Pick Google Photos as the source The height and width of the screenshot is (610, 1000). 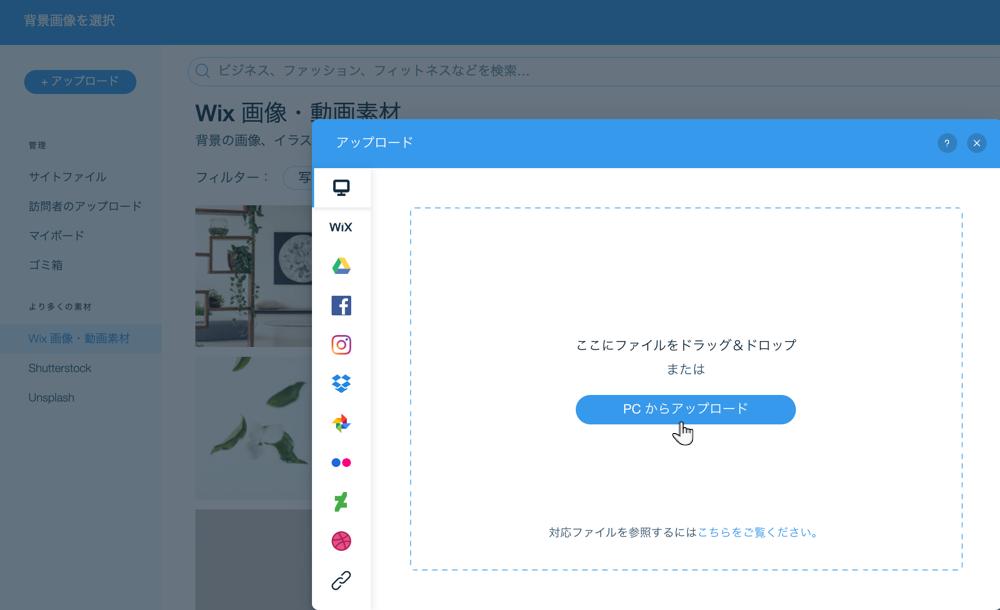[343, 423]
